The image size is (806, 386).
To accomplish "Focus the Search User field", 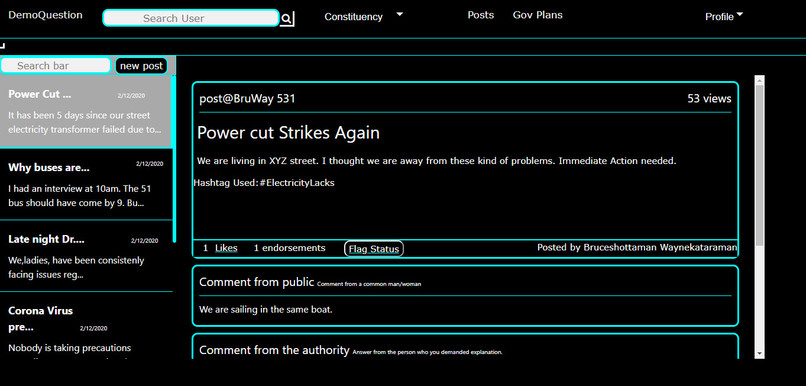I will coord(191,19).
